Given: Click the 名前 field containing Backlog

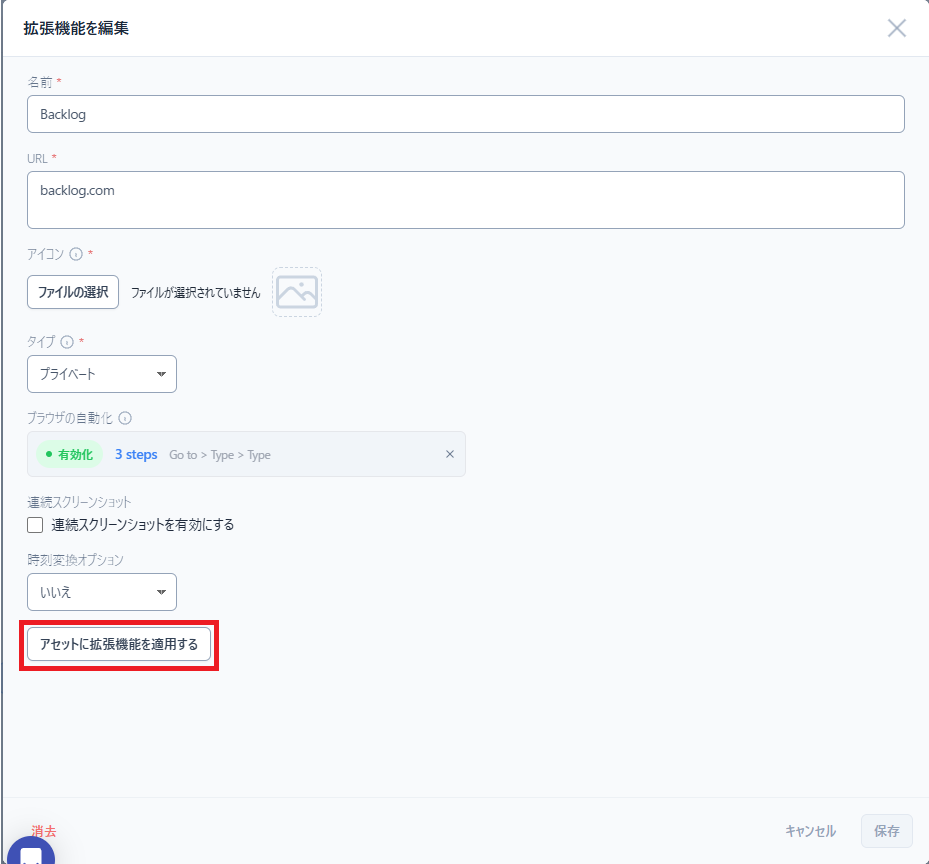Looking at the screenshot, I should pos(465,114).
